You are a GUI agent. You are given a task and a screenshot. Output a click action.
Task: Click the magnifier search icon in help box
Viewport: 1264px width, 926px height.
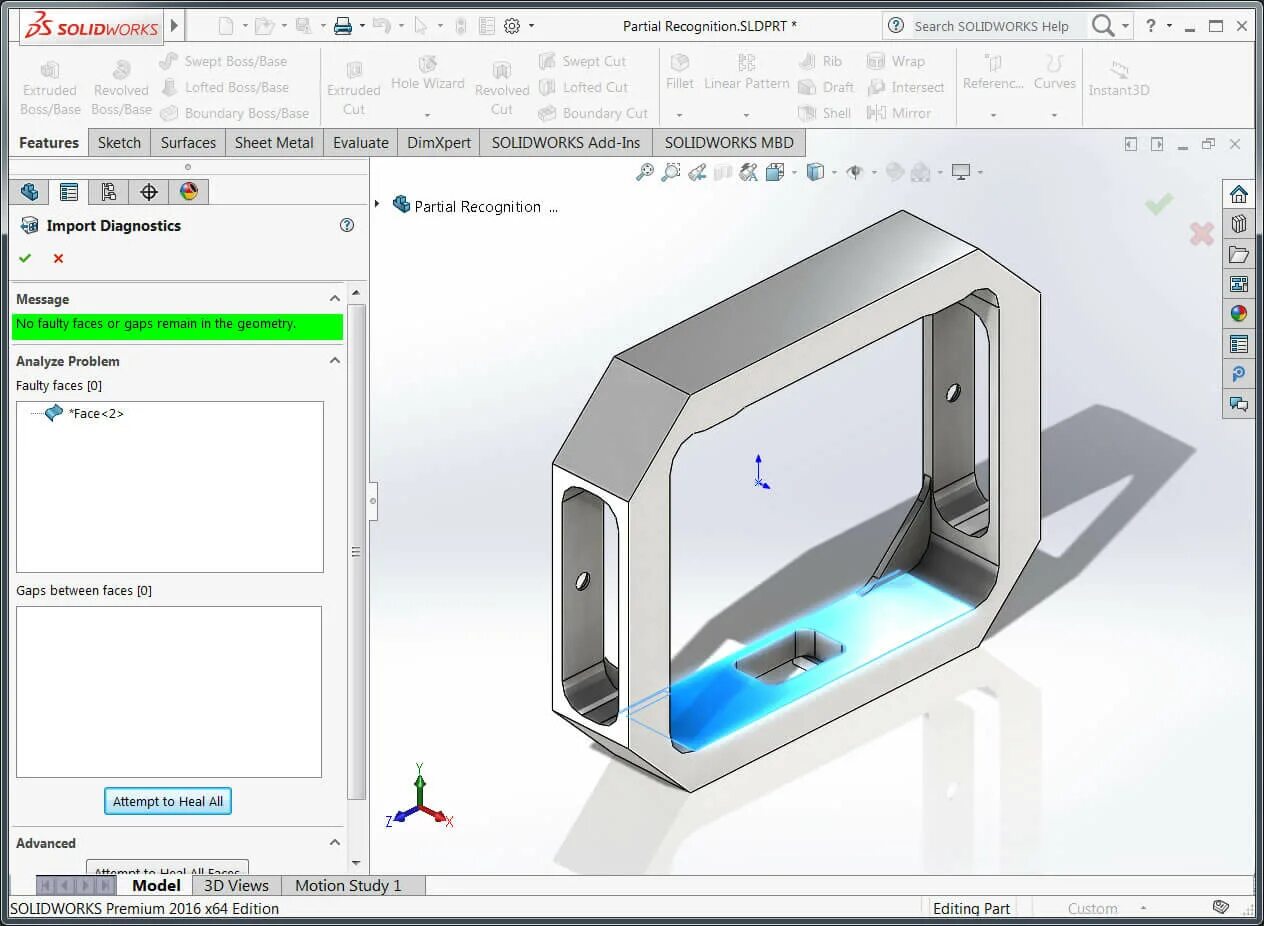1102,26
